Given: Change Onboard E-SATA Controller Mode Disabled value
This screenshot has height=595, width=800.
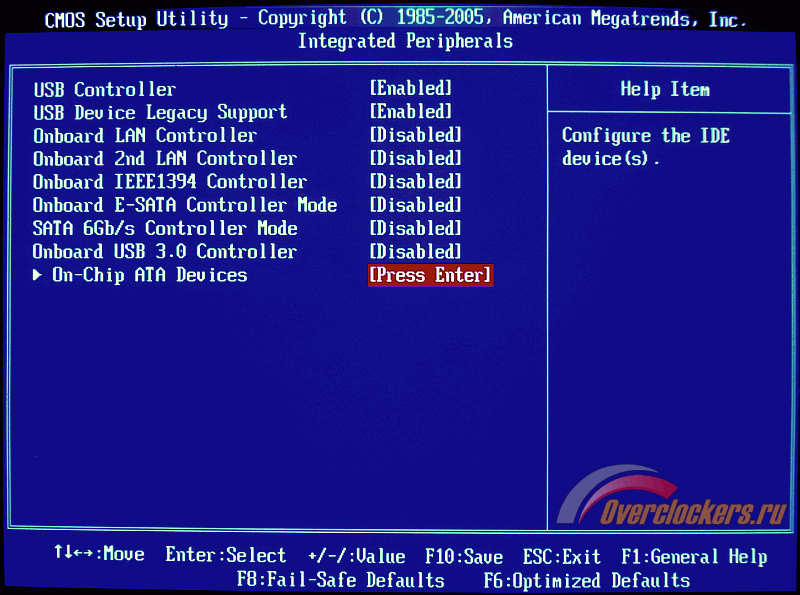Looking at the screenshot, I should tap(415, 205).
